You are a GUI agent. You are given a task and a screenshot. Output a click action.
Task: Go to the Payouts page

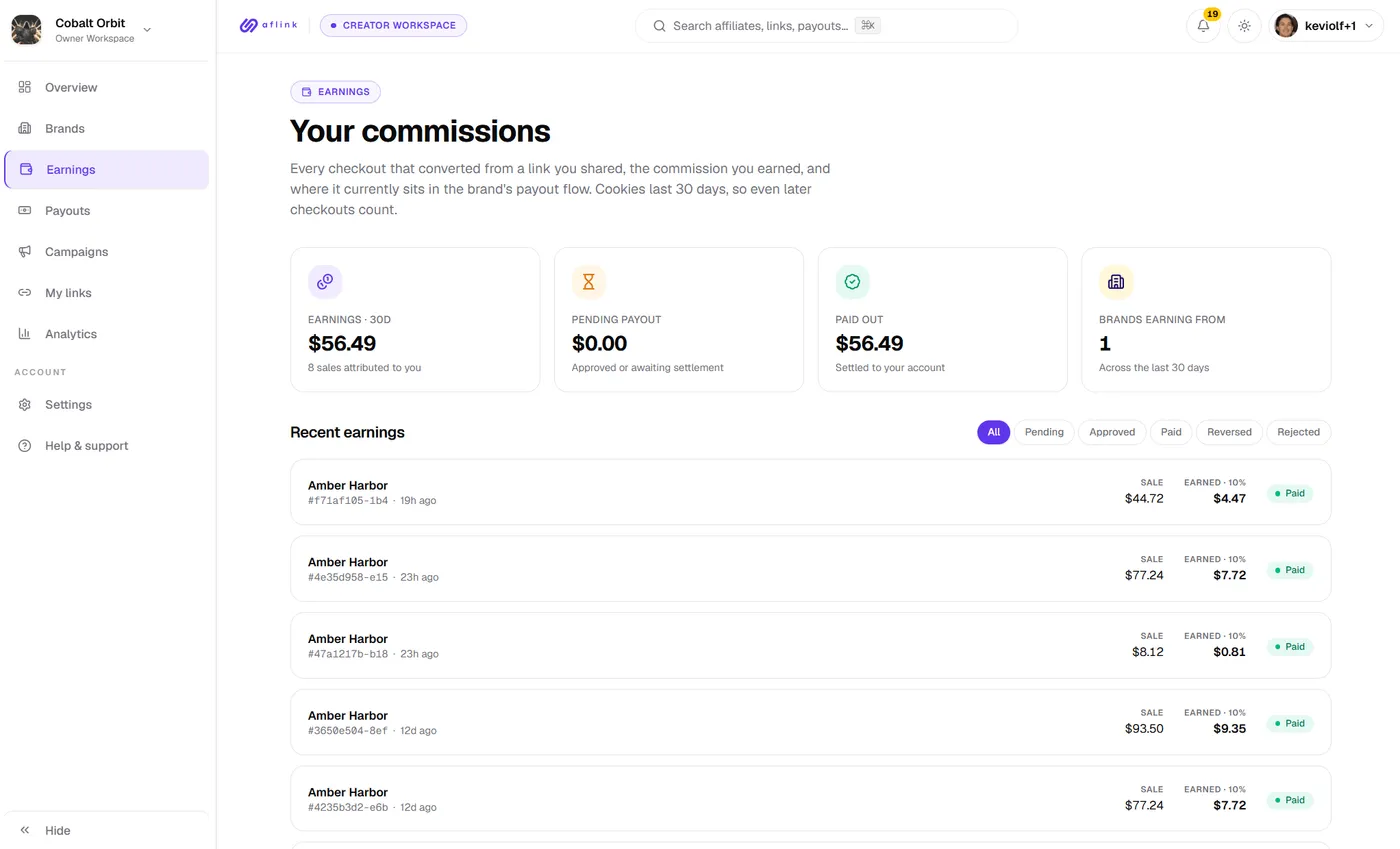click(x=107, y=211)
